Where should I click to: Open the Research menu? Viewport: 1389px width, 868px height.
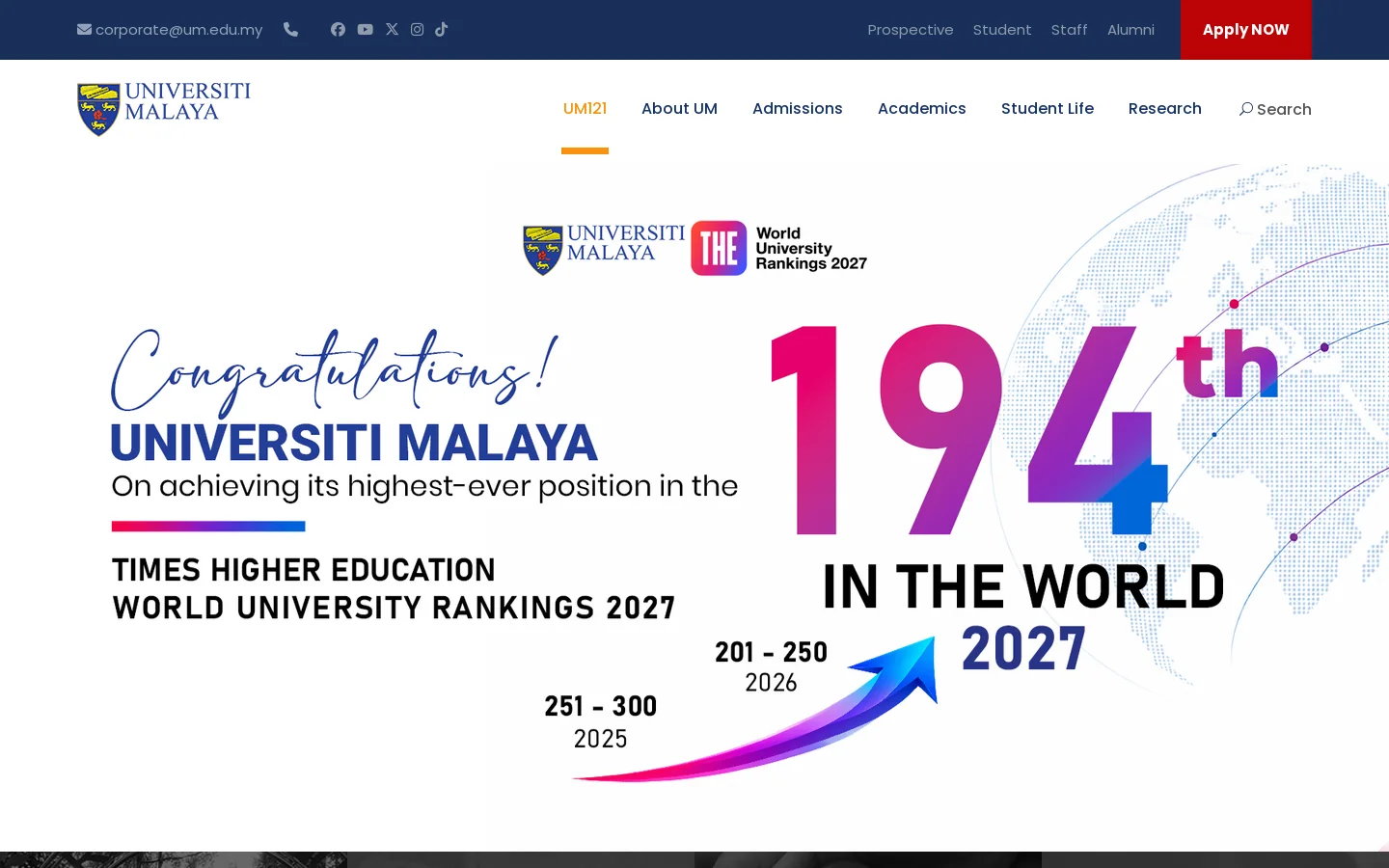(x=1165, y=108)
